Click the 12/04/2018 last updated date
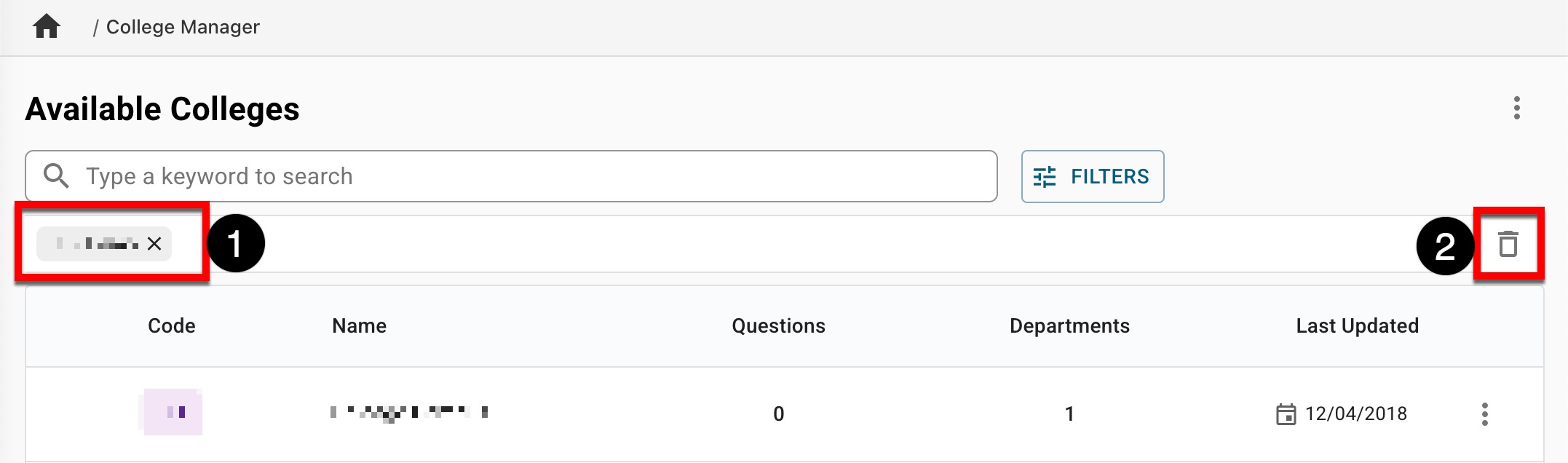The image size is (1568, 463). [x=1355, y=413]
